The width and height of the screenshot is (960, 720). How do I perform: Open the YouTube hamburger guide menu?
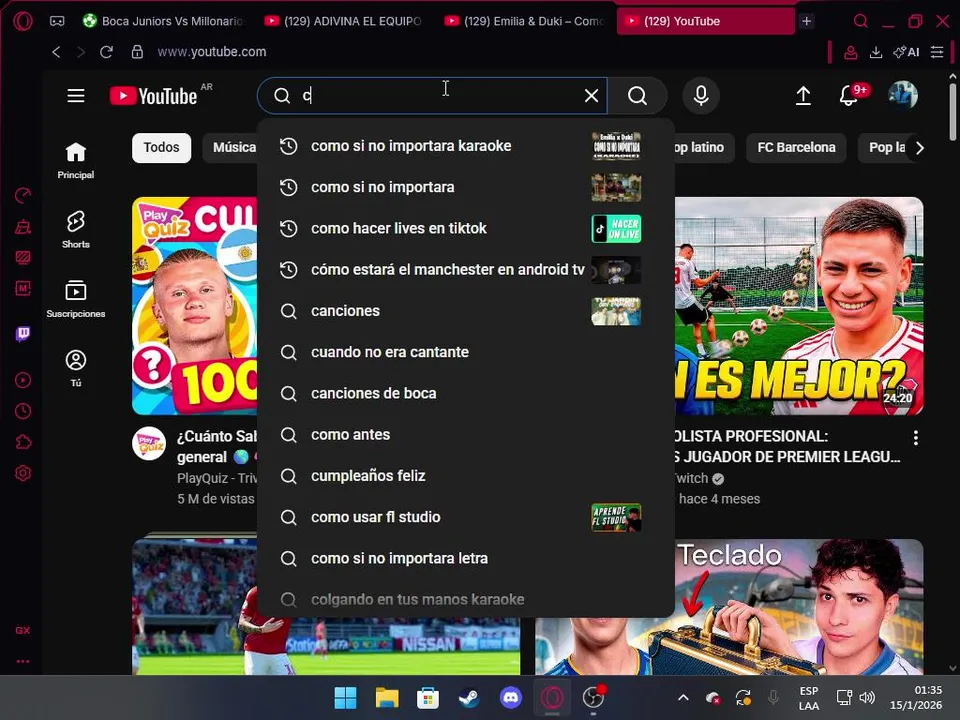tap(76, 96)
